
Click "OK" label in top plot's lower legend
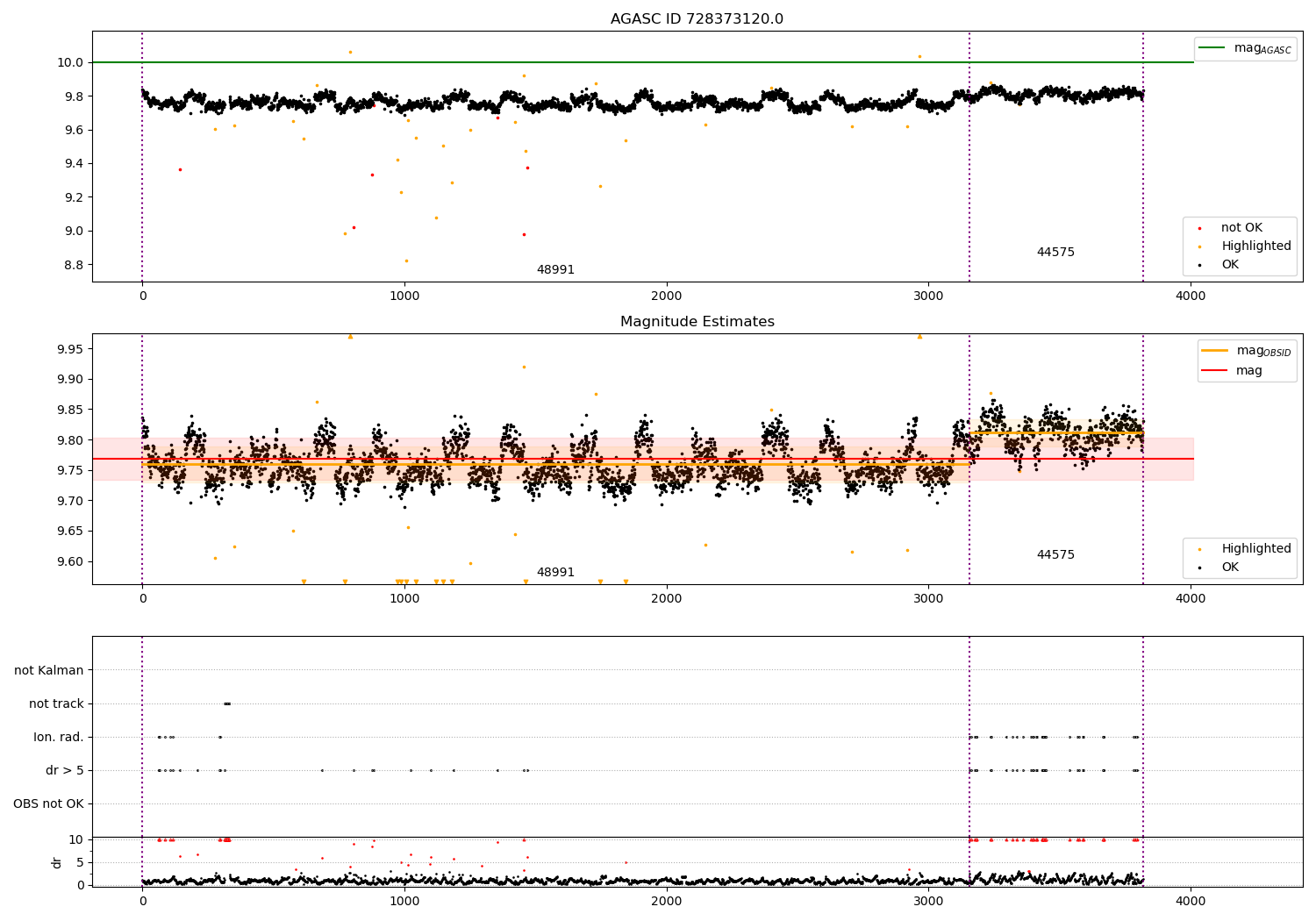coord(1230,265)
